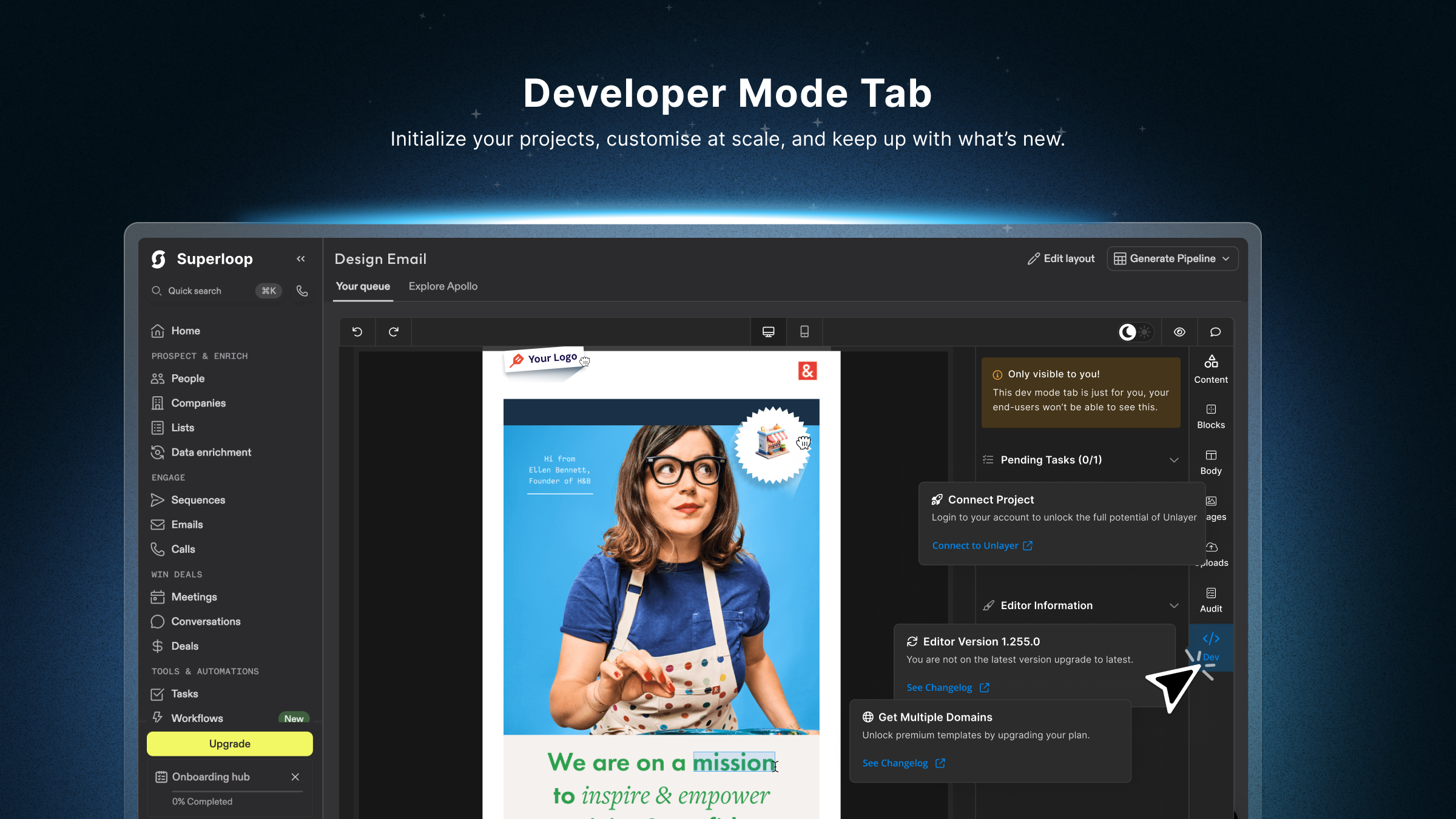1456x819 pixels.
Task: Click the redo arrow in editor toolbar
Action: [x=394, y=332]
